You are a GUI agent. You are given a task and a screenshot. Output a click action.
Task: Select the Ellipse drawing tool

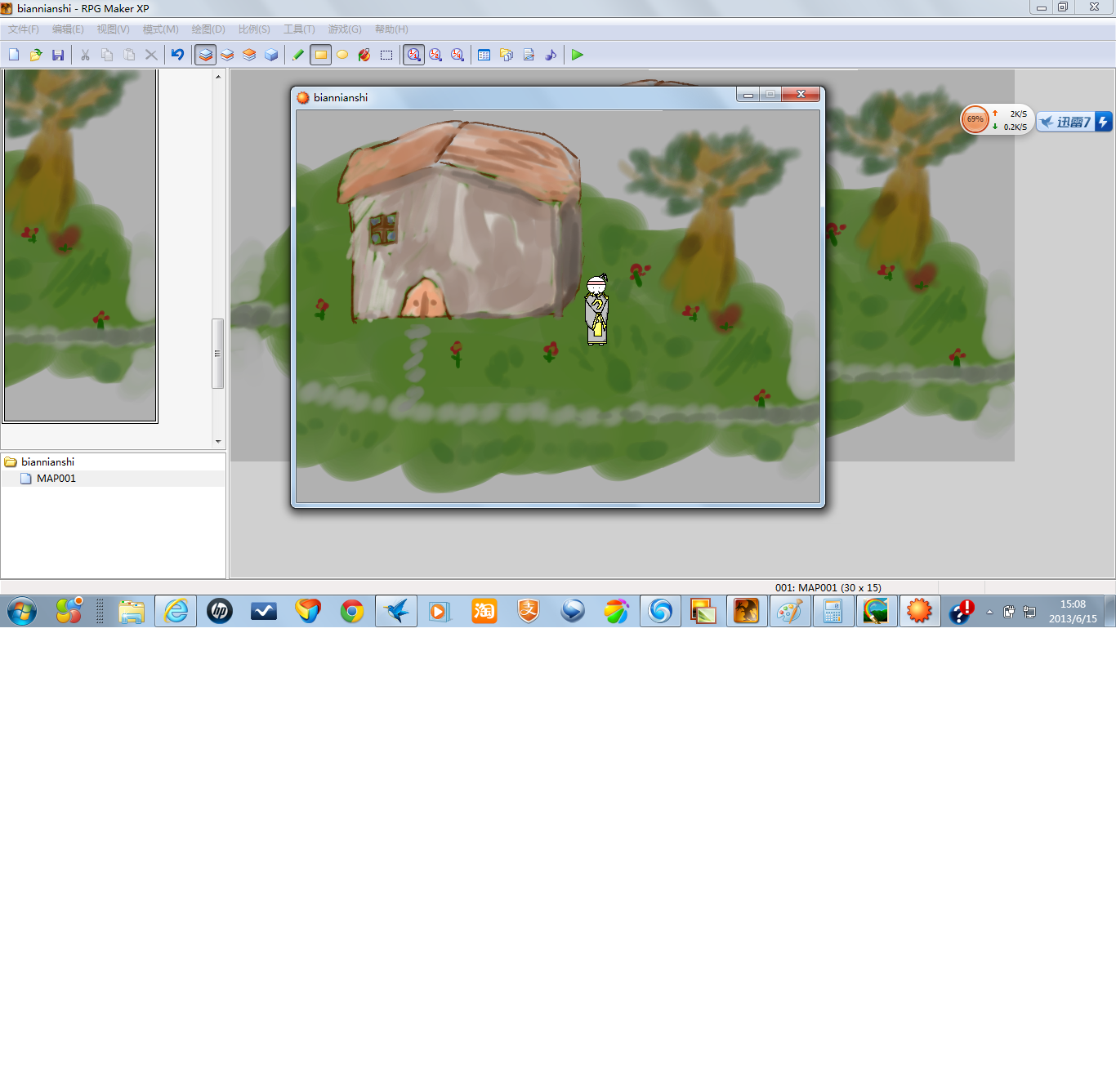342,55
